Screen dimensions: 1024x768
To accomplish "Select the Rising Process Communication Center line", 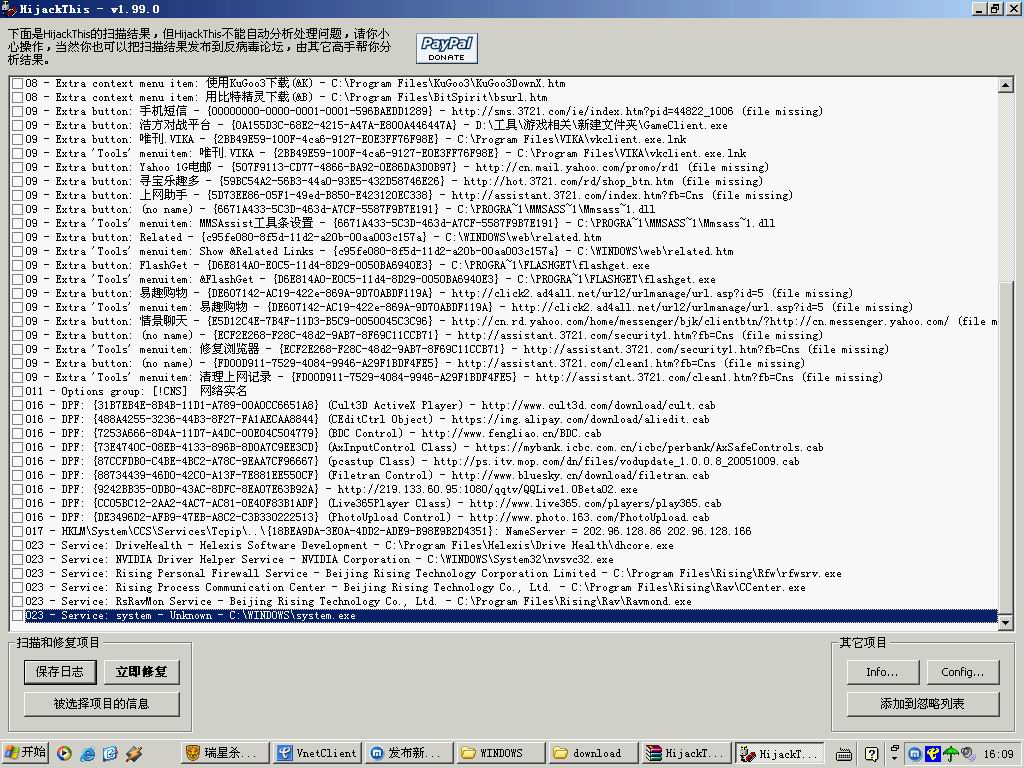I will click(x=415, y=588).
